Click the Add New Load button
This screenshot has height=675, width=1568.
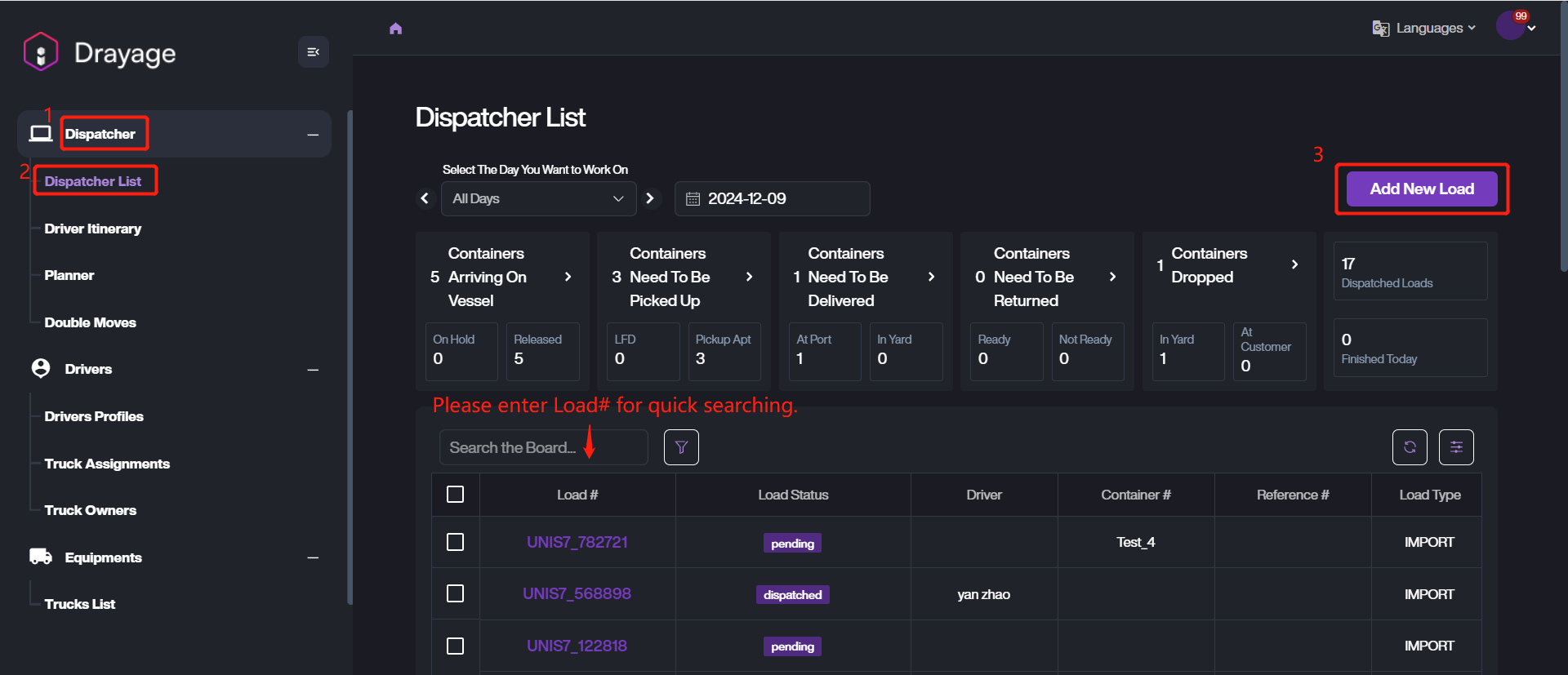pyautogui.click(x=1421, y=189)
